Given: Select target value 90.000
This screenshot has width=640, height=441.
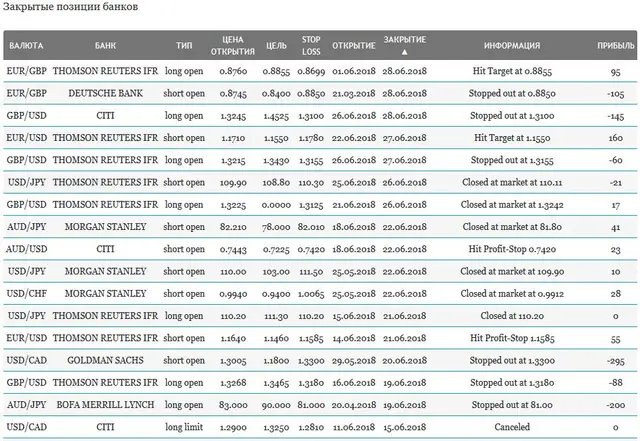Looking at the screenshot, I should [x=276, y=405].
